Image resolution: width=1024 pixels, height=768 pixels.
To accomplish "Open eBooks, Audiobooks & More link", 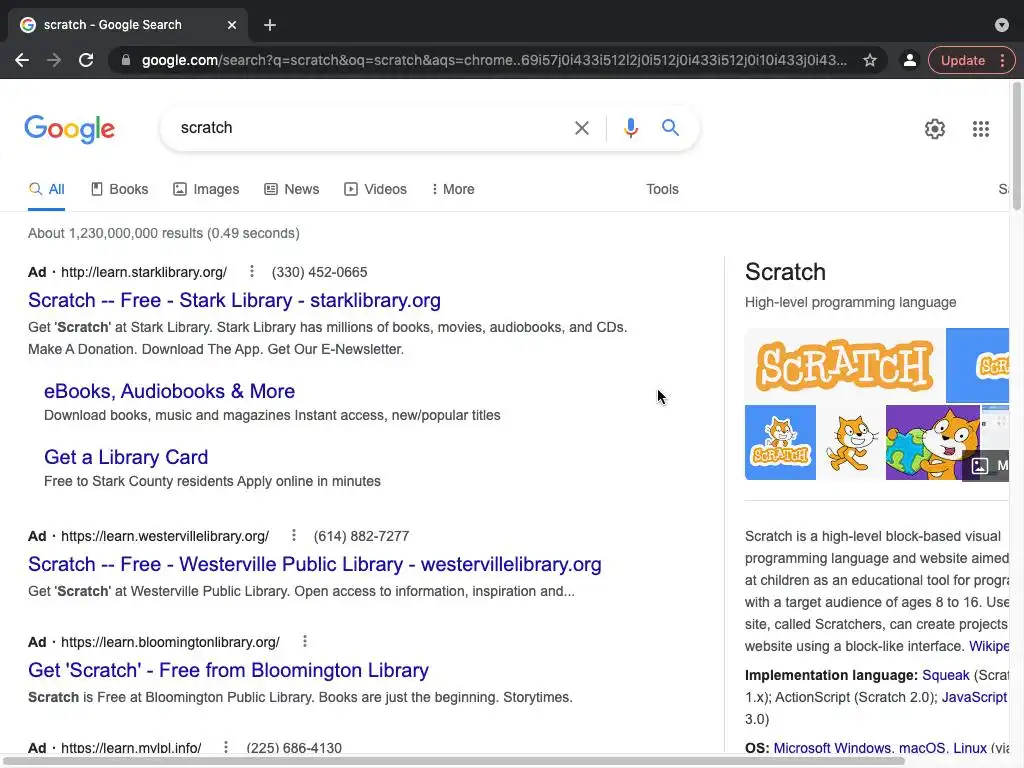I will [x=169, y=391].
